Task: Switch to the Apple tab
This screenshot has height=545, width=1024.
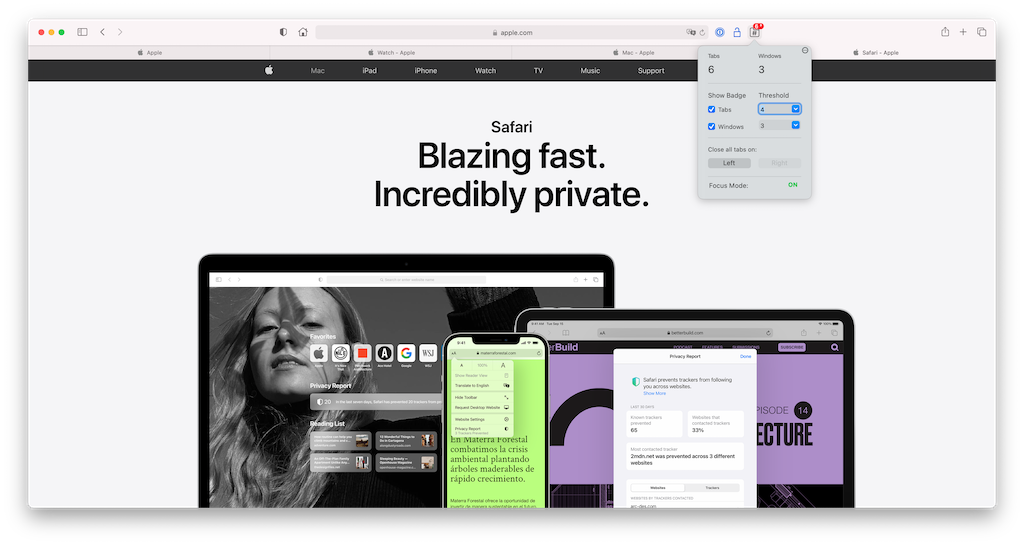Action: coord(150,52)
